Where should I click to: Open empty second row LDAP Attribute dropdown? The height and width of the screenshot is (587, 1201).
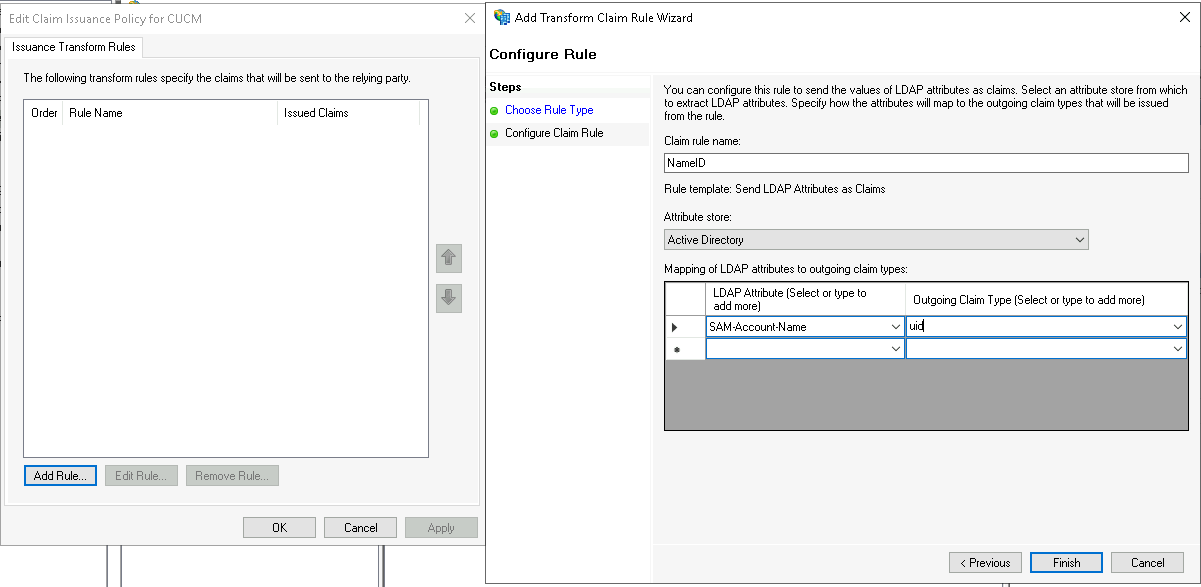click(894, 349)
